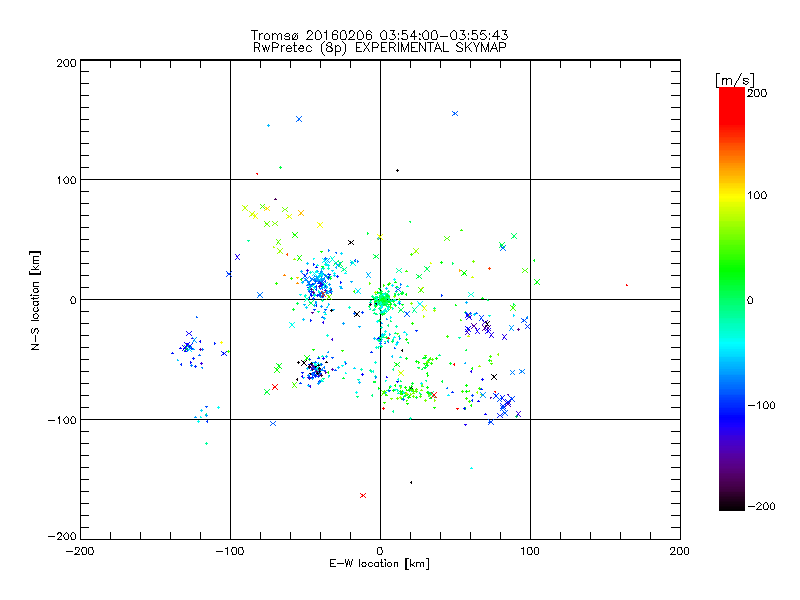Screen dimensions: 800x600
Task: Click the blue X marker at top right
Action: tap(455, 114)
